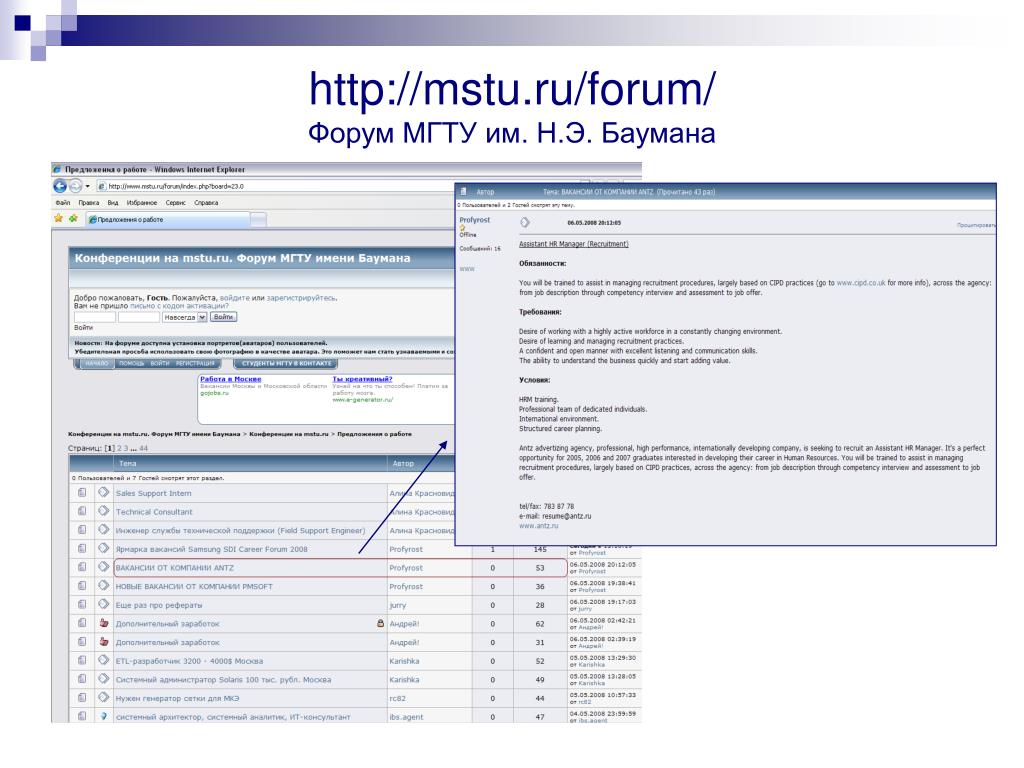Open the Technical Consultant topic

[154, 512]
